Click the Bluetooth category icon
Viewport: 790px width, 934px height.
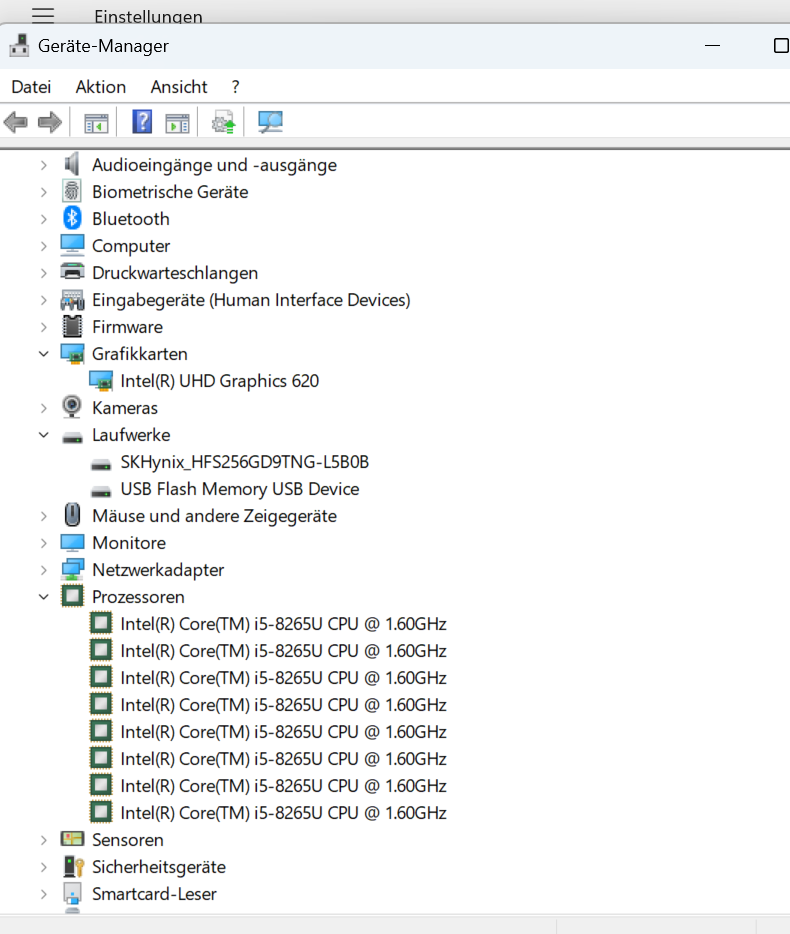[x=72, y=219]
